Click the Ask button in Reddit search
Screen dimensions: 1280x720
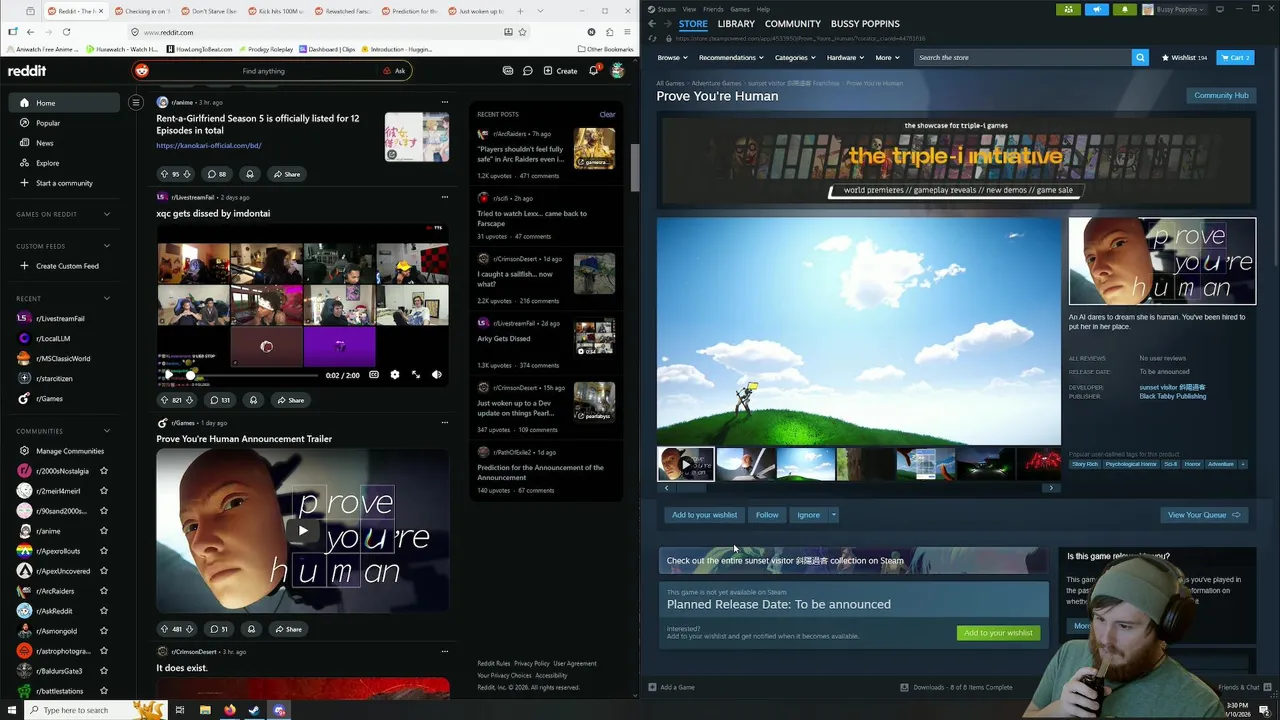point(394,71)
